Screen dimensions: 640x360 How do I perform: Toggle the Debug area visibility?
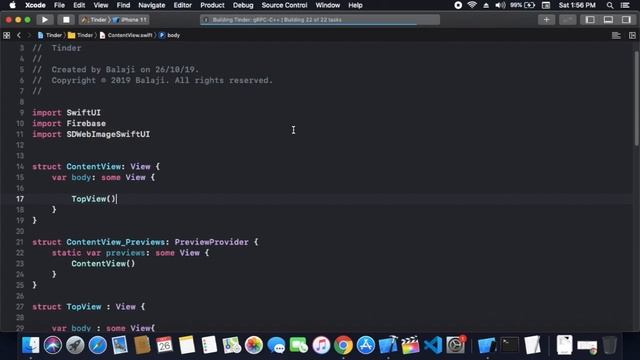(608, 20)
